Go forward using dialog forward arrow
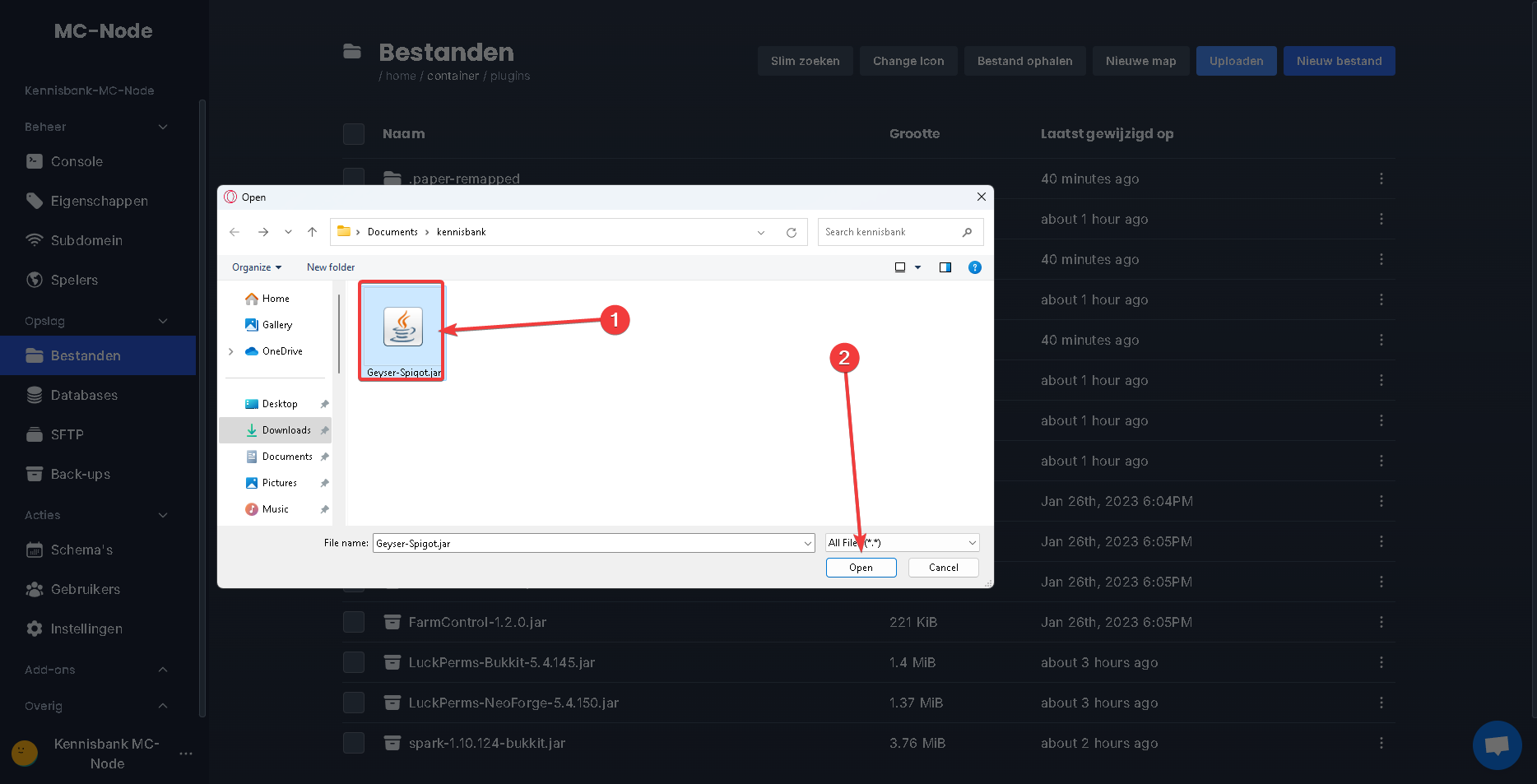The width and height of the screenshot is (1537, 784). pyautogui.click(x=263, y=232)
